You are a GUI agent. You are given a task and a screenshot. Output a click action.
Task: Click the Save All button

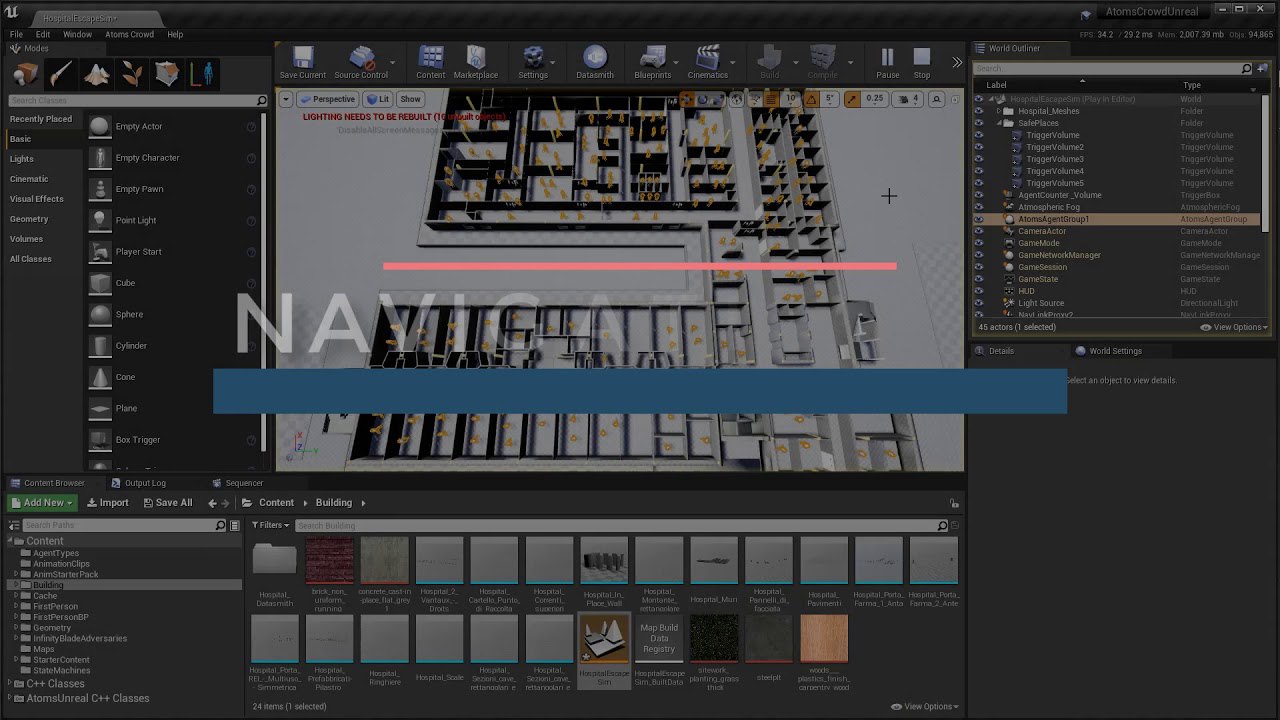pos(166,503)
